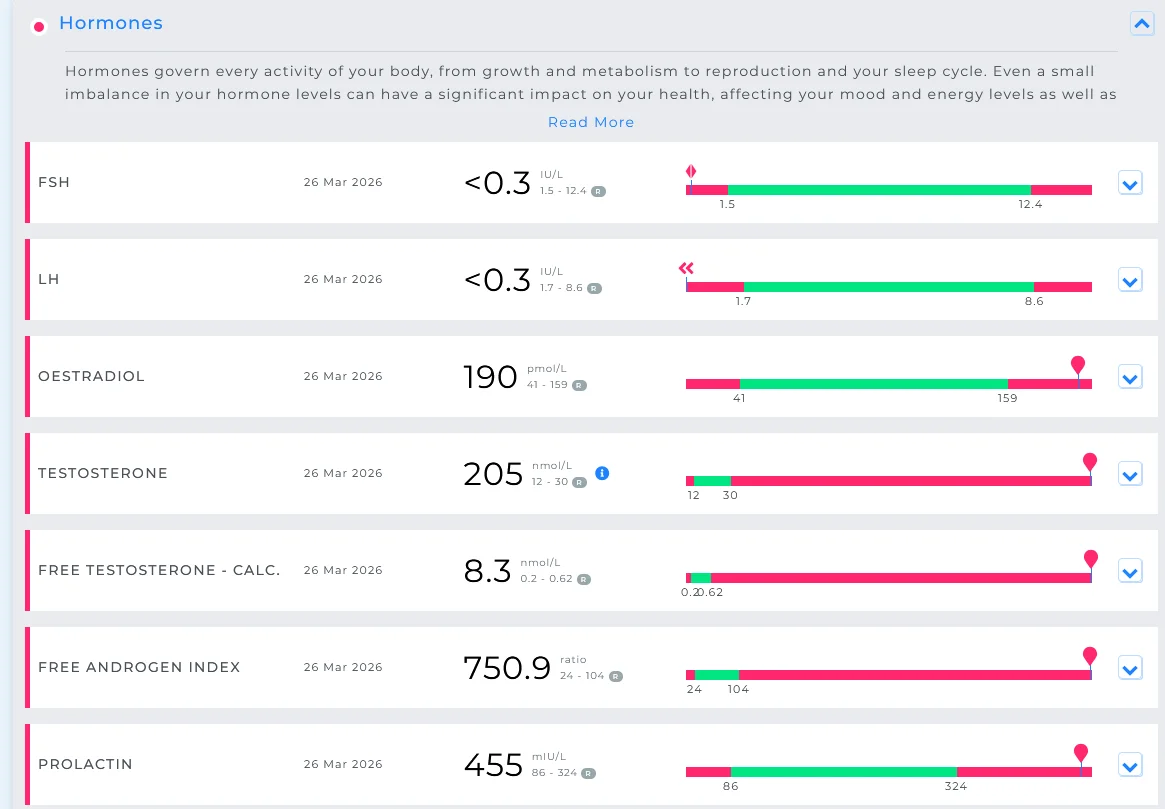
Task: Open the Read More link
Action: point(591,122)
